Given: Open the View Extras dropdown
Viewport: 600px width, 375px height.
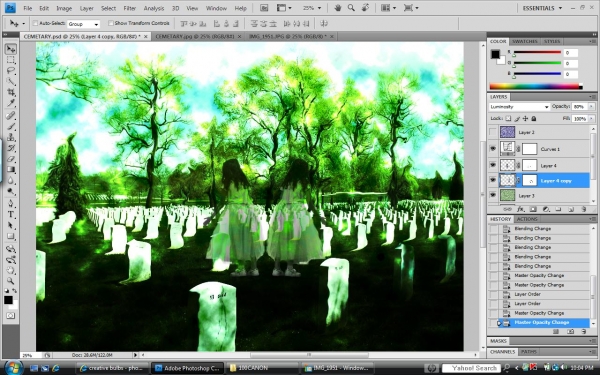Looking at the screenshot, I should [284, 8].
